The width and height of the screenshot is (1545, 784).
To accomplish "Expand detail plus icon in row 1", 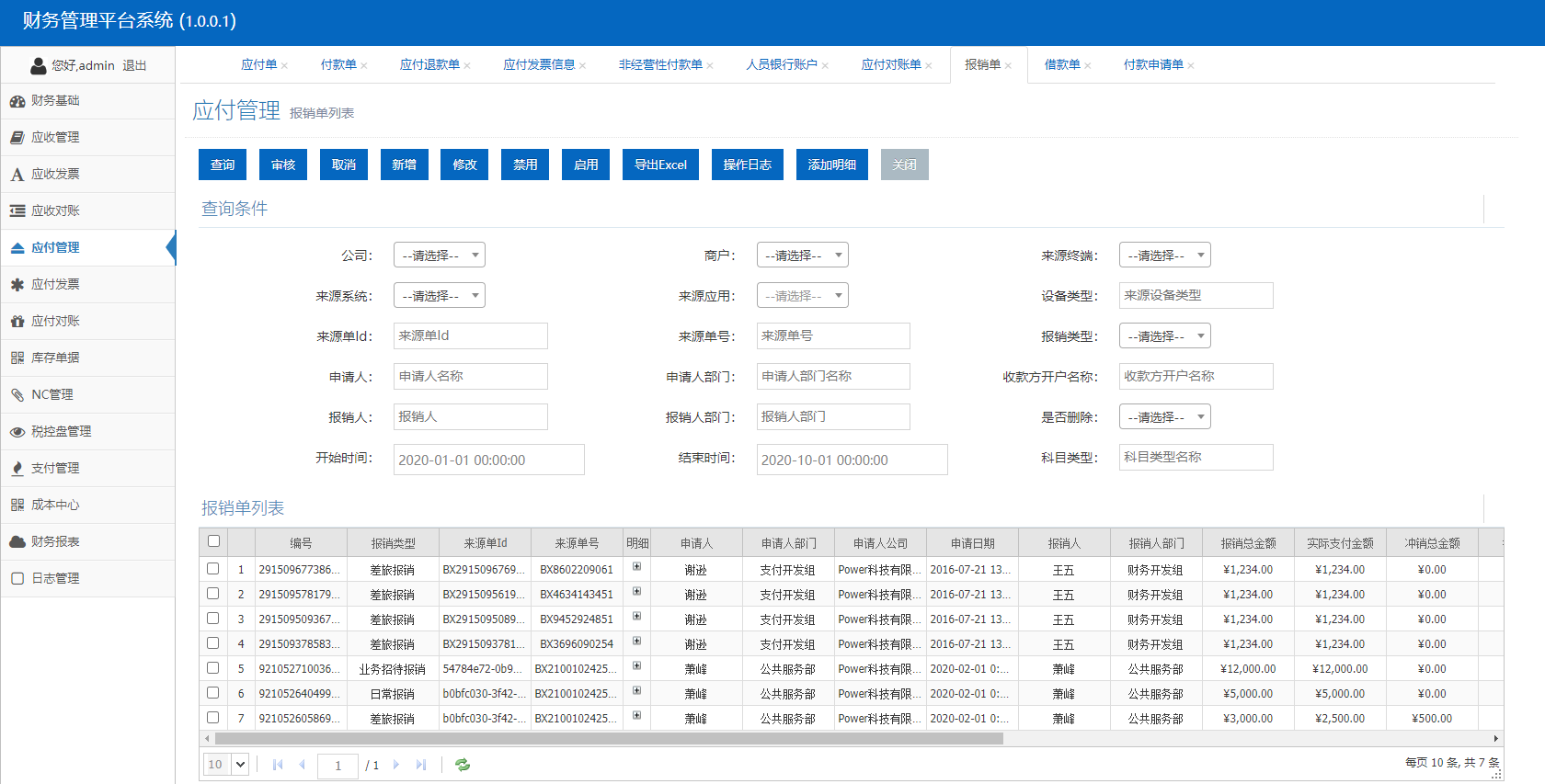I will pos(636,566).
